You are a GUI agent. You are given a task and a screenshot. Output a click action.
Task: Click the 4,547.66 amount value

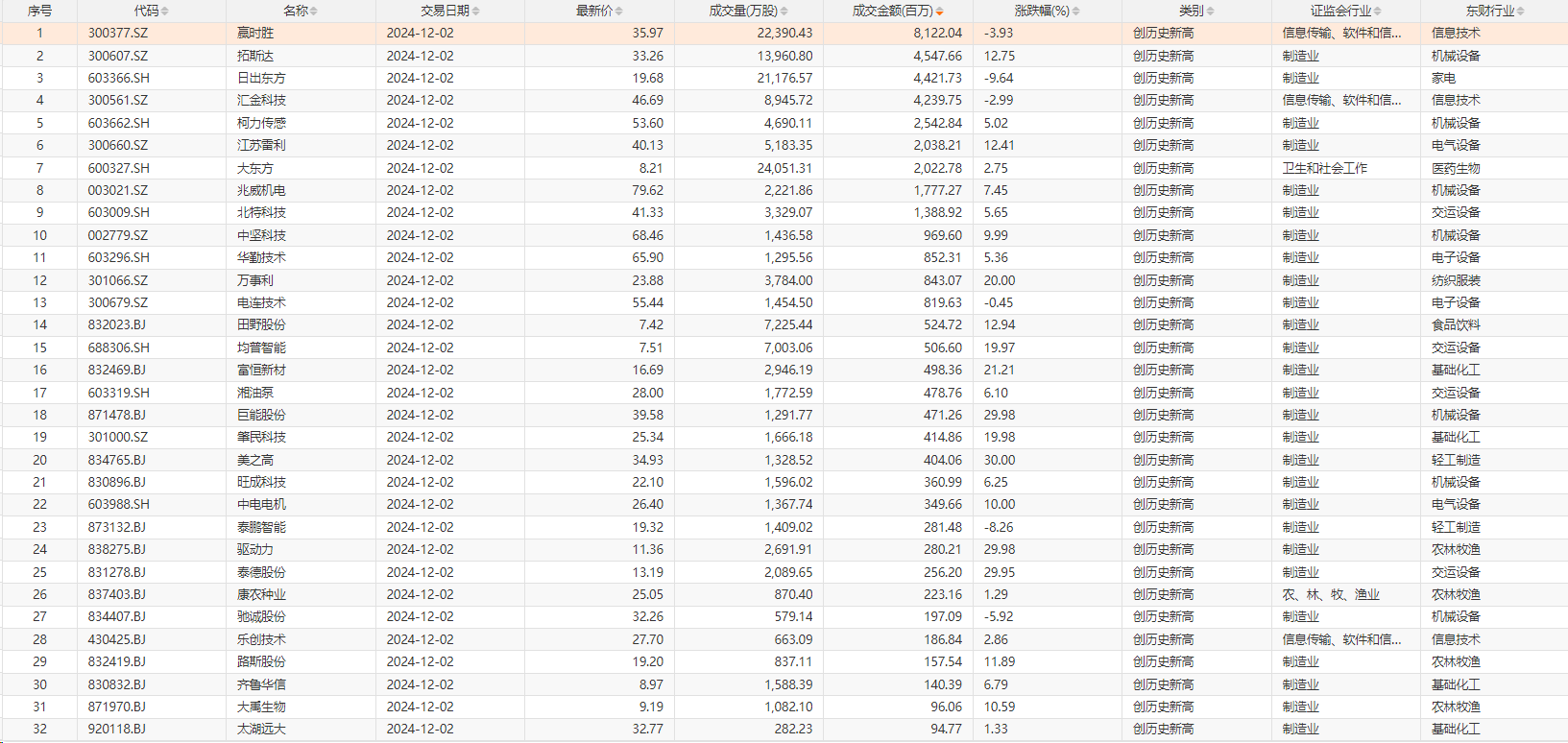pyautogui.click(x=937, y=56)
